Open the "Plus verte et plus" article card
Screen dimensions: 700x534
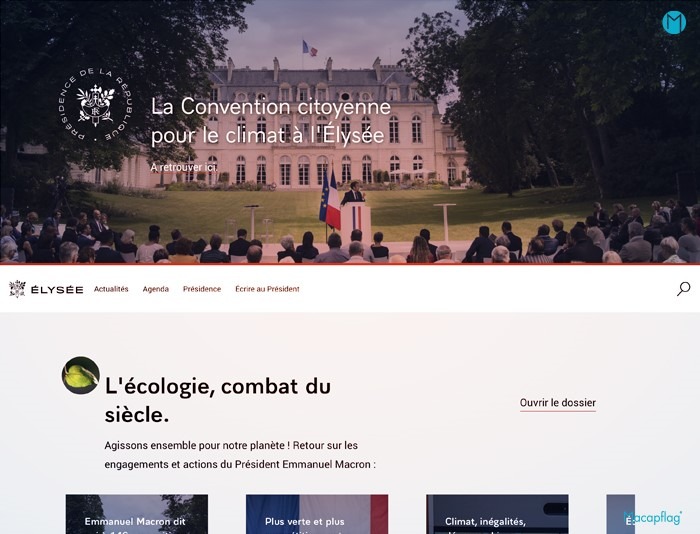(x=317, y=514)
